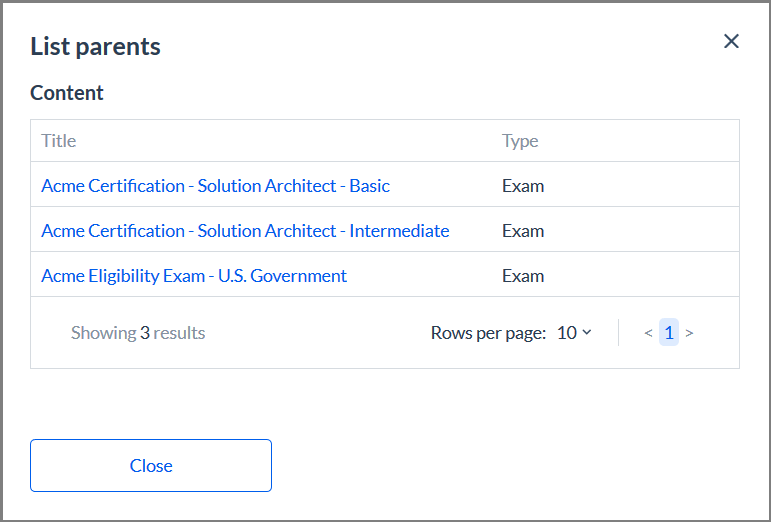Go to next page arrow

(689, 333)
